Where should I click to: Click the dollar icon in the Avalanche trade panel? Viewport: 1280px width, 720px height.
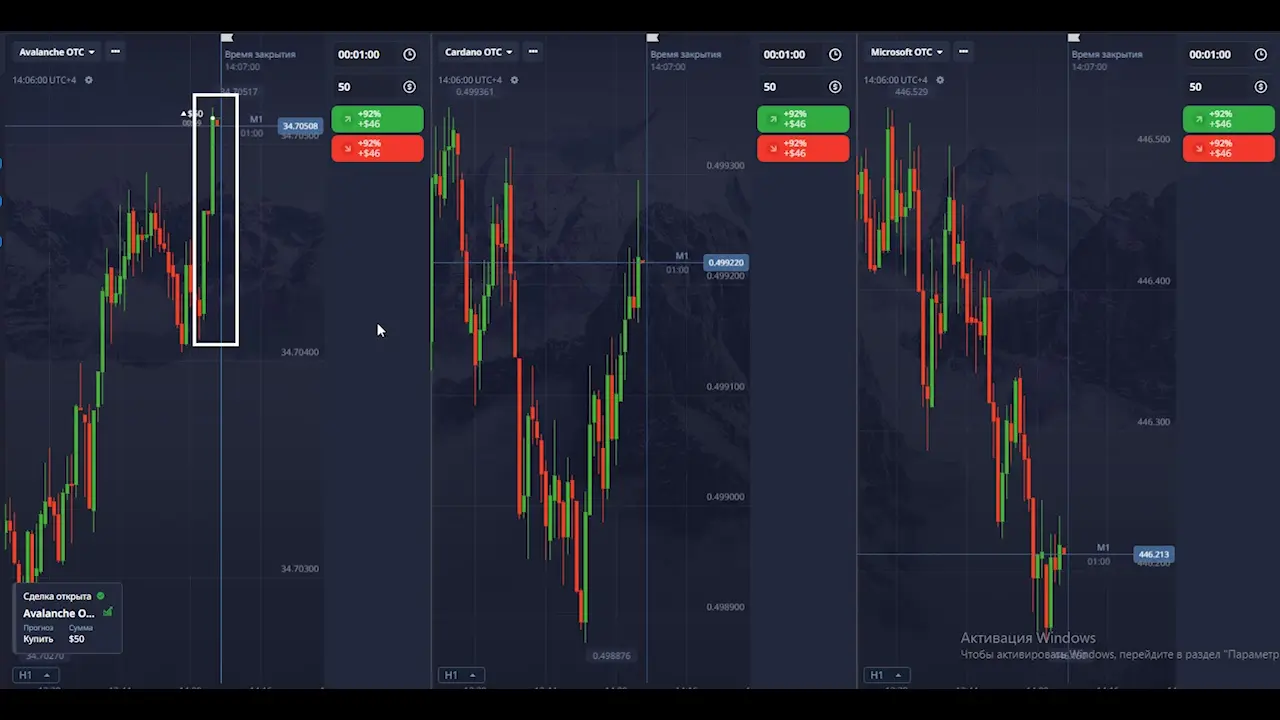tap(409, 87)
